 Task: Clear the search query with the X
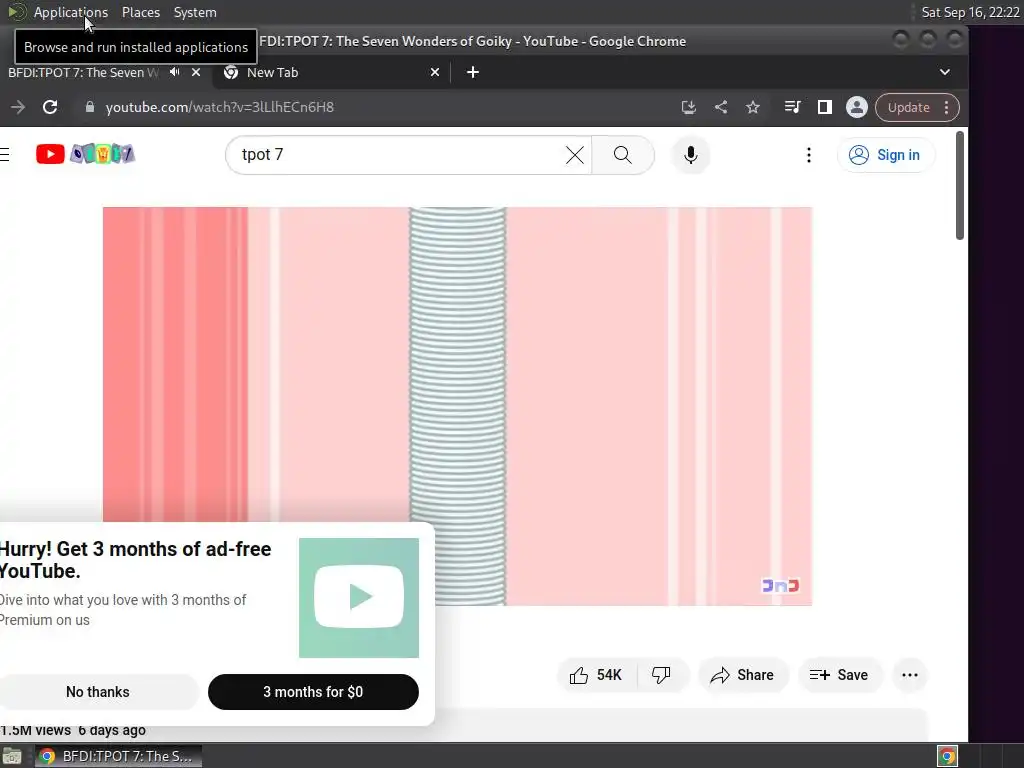pos(575,155)
